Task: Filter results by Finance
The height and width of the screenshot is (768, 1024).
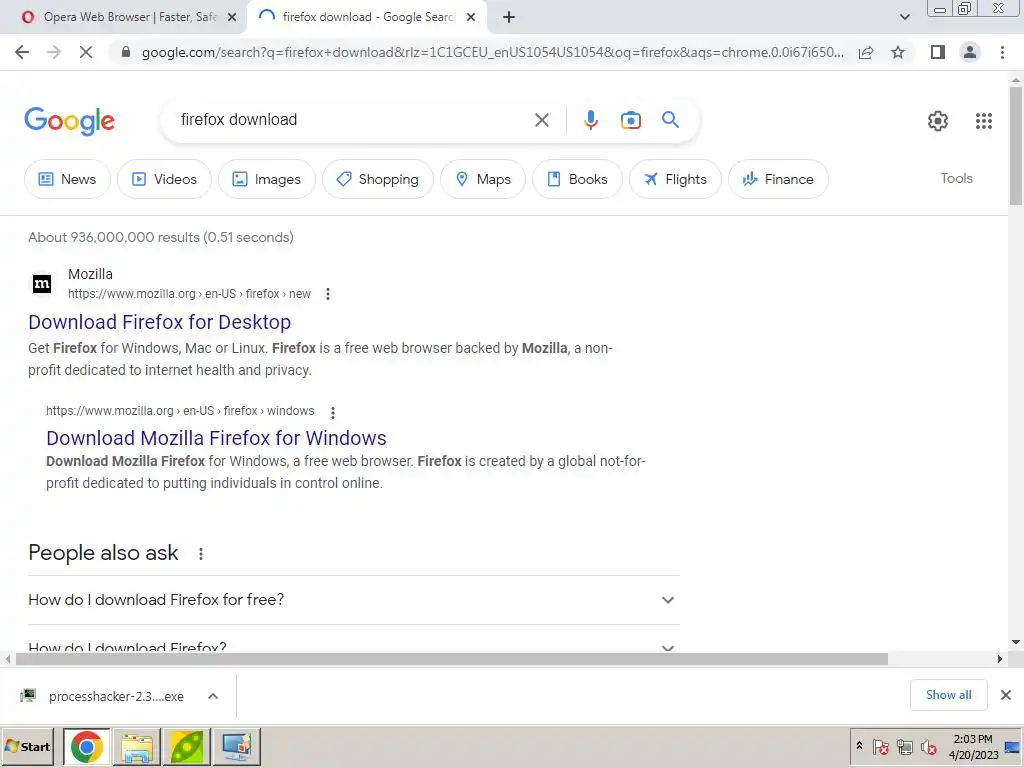Action: point(778,179)
